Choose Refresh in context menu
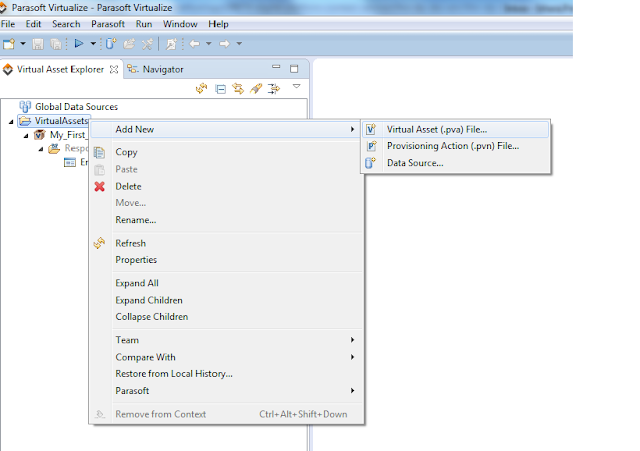The image size is (640, 451). 226,243
